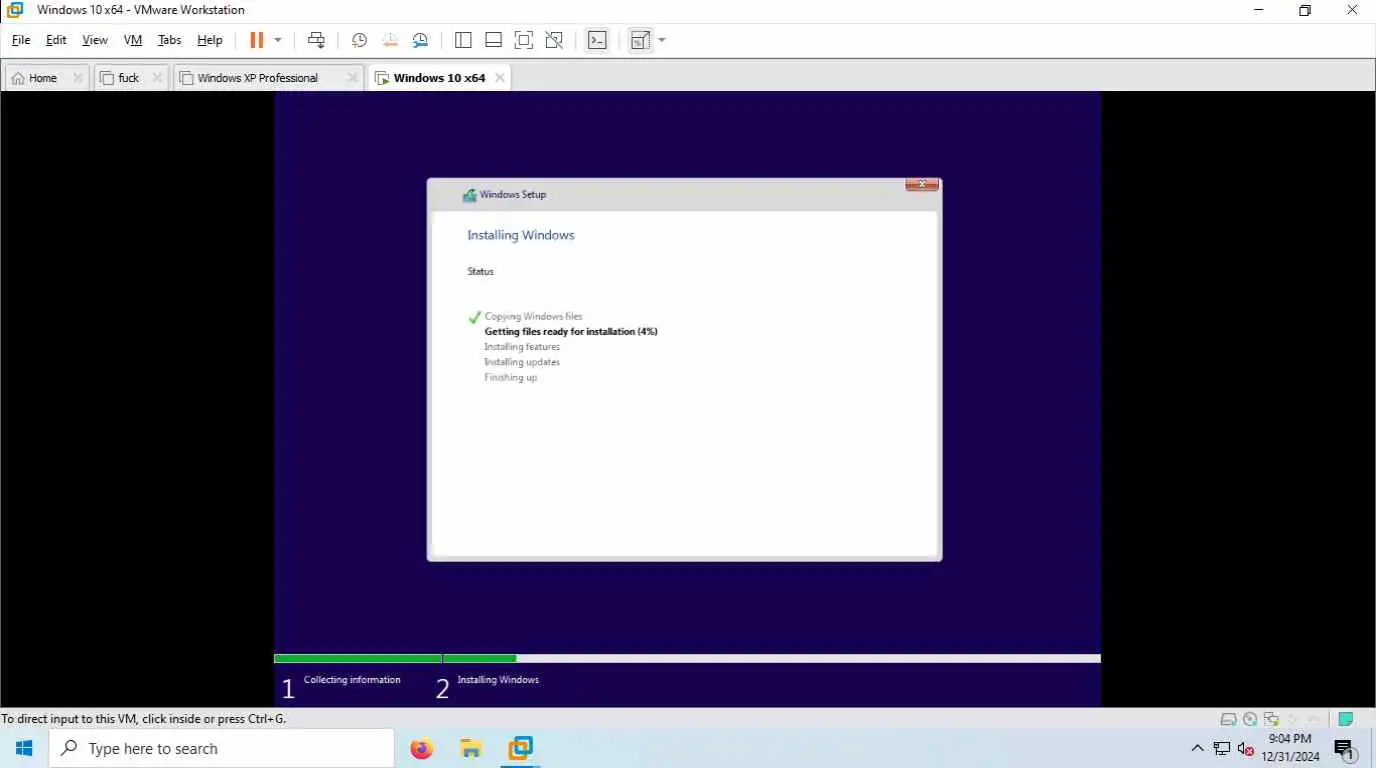The height and width of the screenshot is (768, 1376).
Task: Revert the VM to its previous snapshot
Action: coord(390,40)
